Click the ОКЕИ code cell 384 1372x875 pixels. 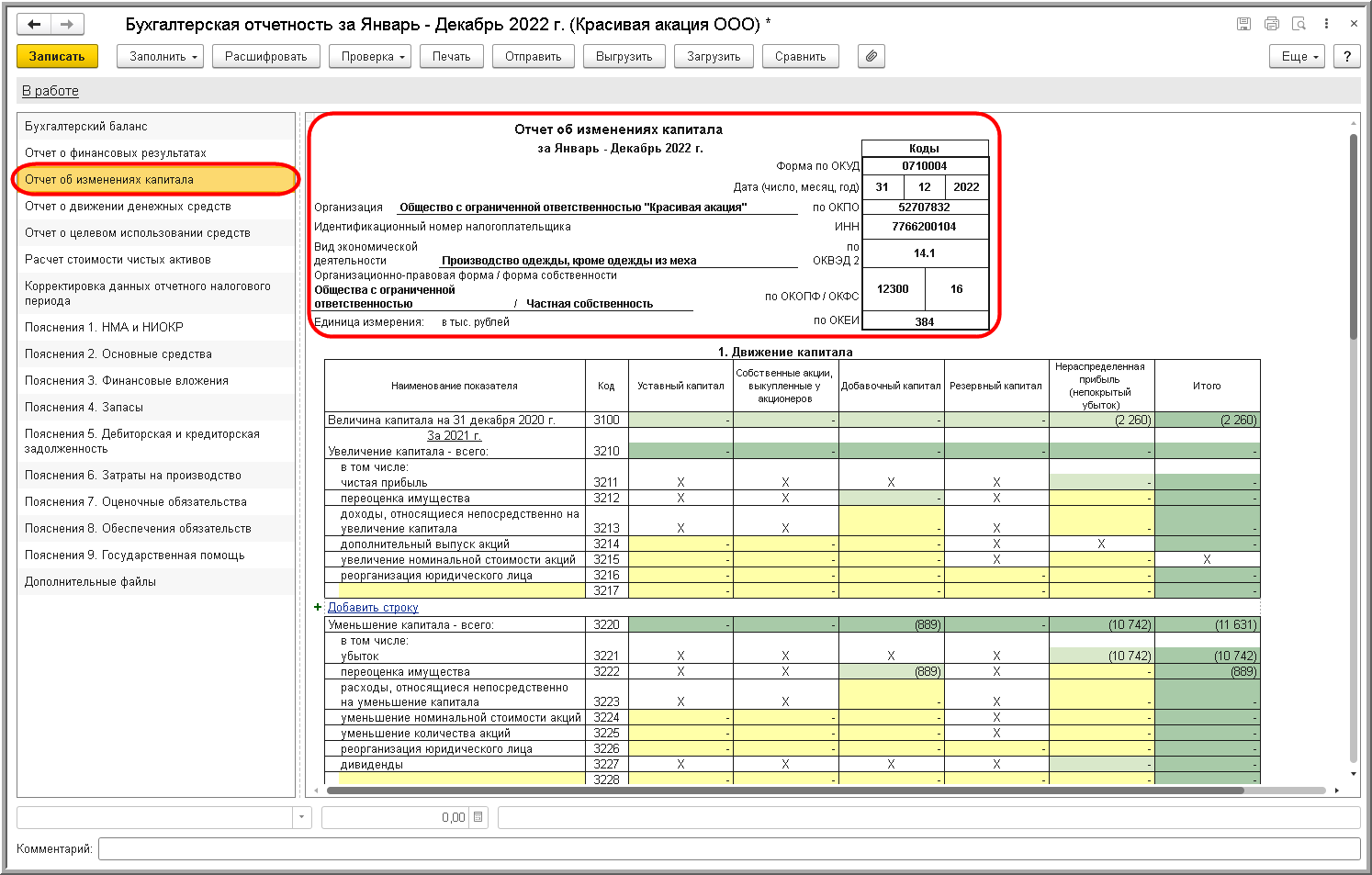pos(925,322)
